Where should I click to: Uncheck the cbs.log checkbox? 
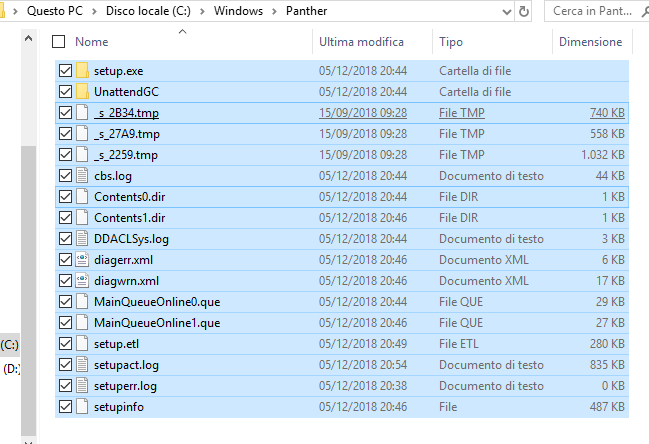65,175
